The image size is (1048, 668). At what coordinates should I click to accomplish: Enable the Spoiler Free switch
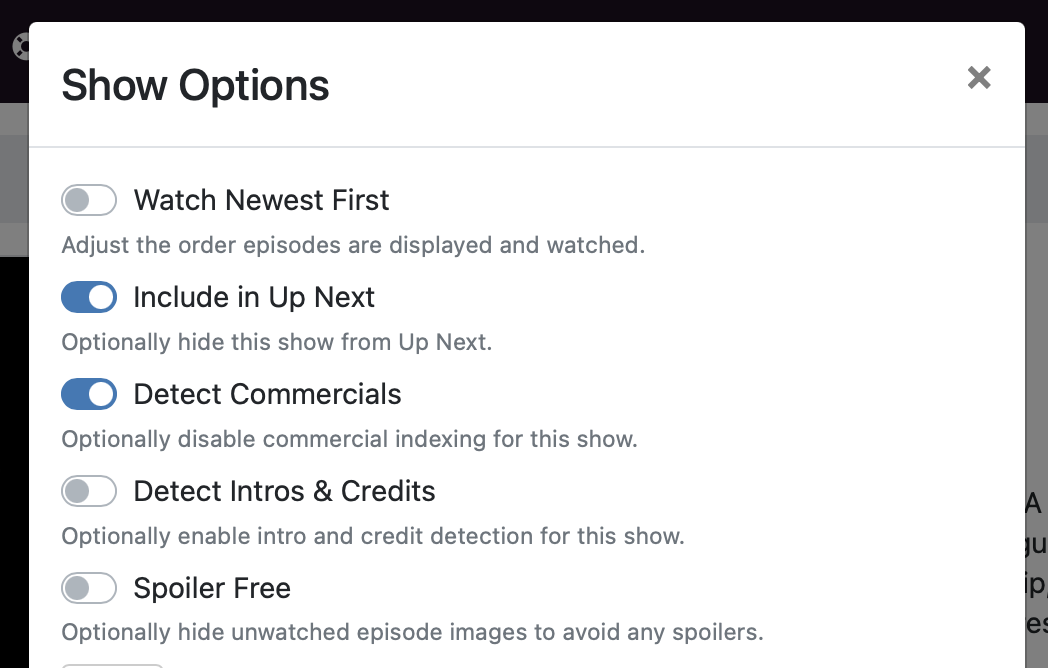(89, 588)
